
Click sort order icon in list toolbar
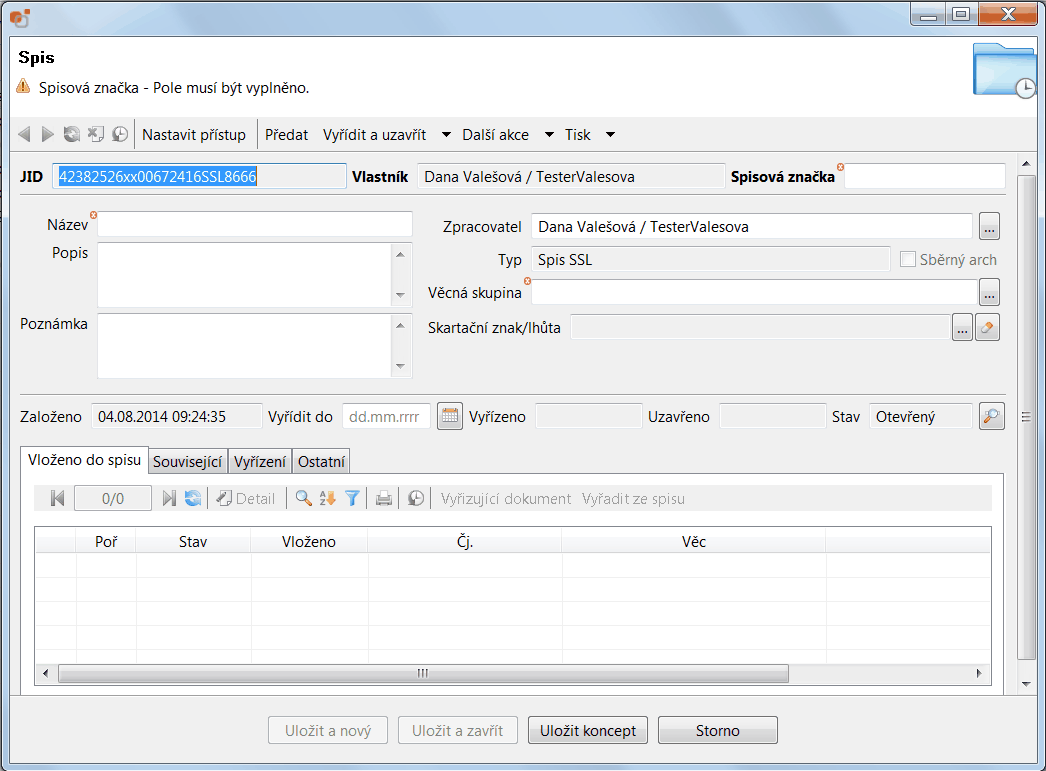327,498
